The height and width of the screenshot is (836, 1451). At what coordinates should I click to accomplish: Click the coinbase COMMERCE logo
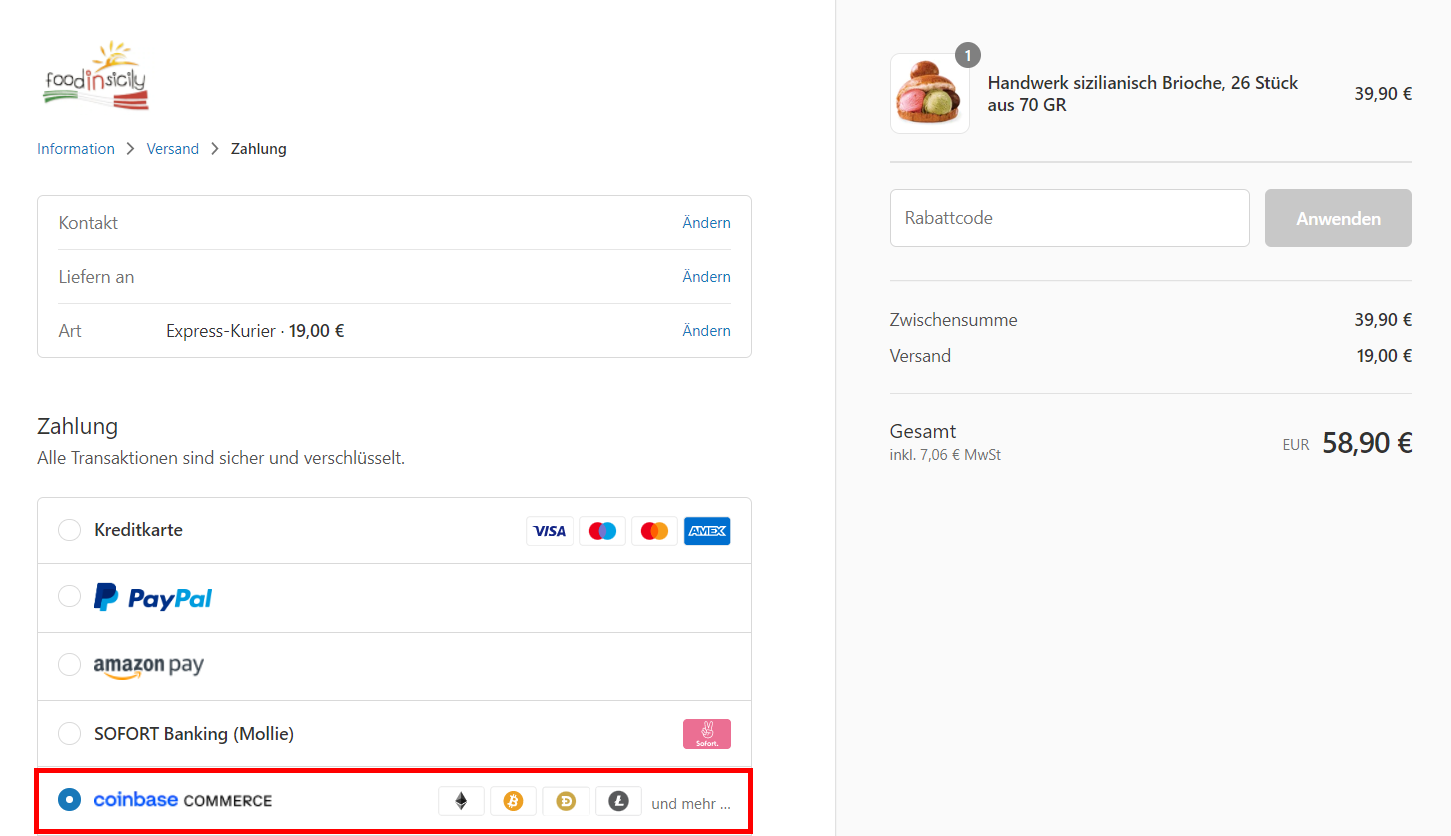(183, 800)
